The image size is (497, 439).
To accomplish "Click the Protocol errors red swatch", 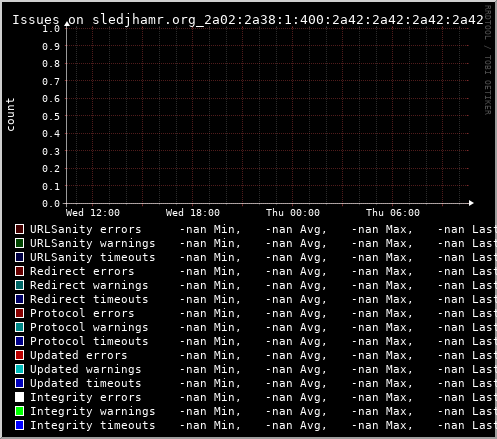I will 19,313.
